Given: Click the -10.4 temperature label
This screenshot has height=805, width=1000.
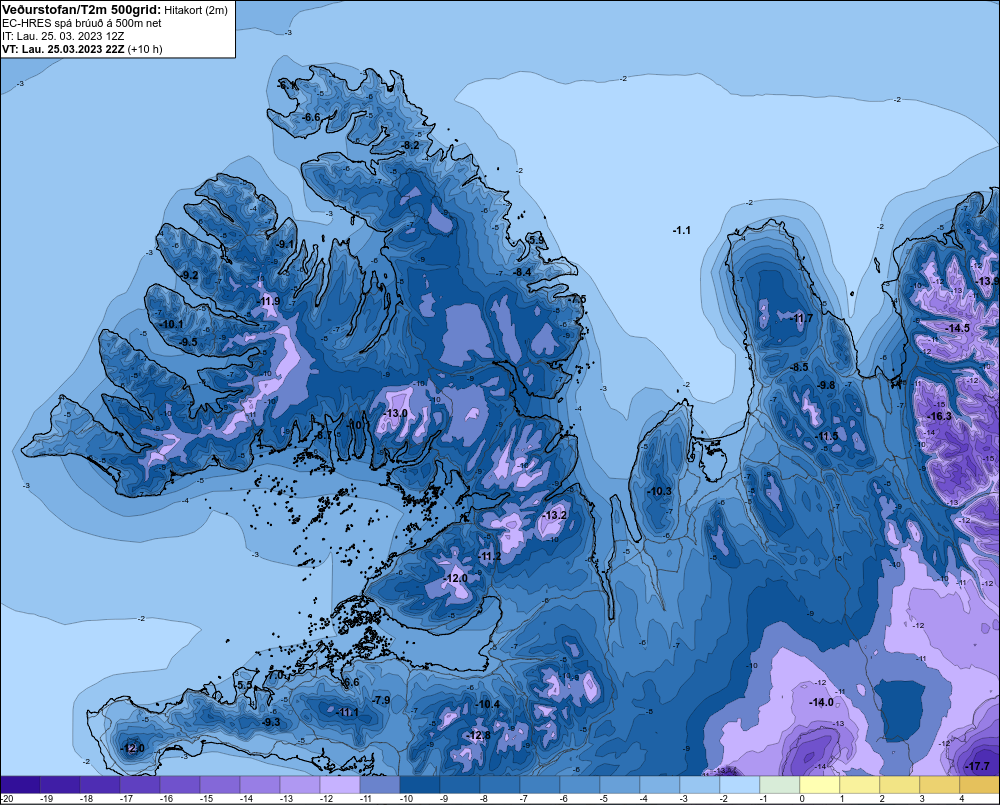Looking at the screenshot, I should [x=489, y=704].
